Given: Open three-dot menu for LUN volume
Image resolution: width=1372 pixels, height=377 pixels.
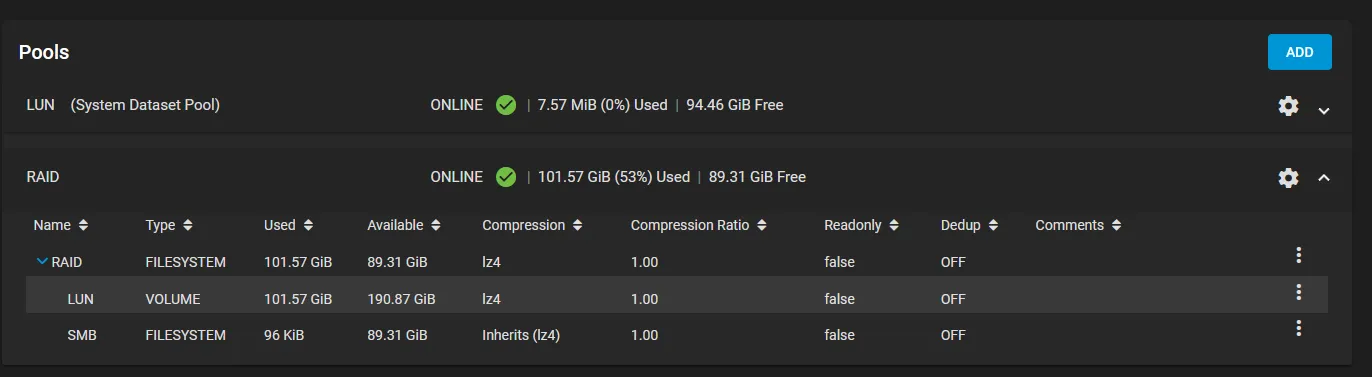Looking at the screenshot, I should 1298,292.
